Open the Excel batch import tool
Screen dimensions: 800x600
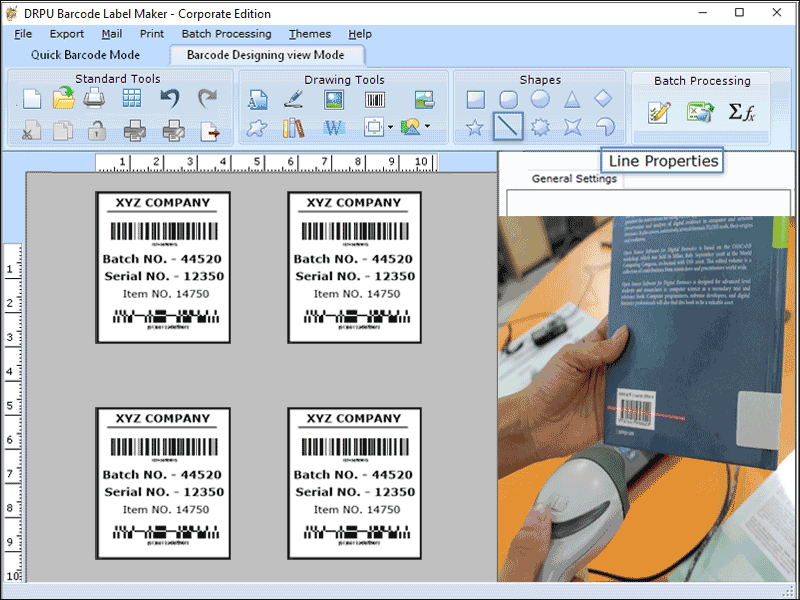[x=700, y=110]
